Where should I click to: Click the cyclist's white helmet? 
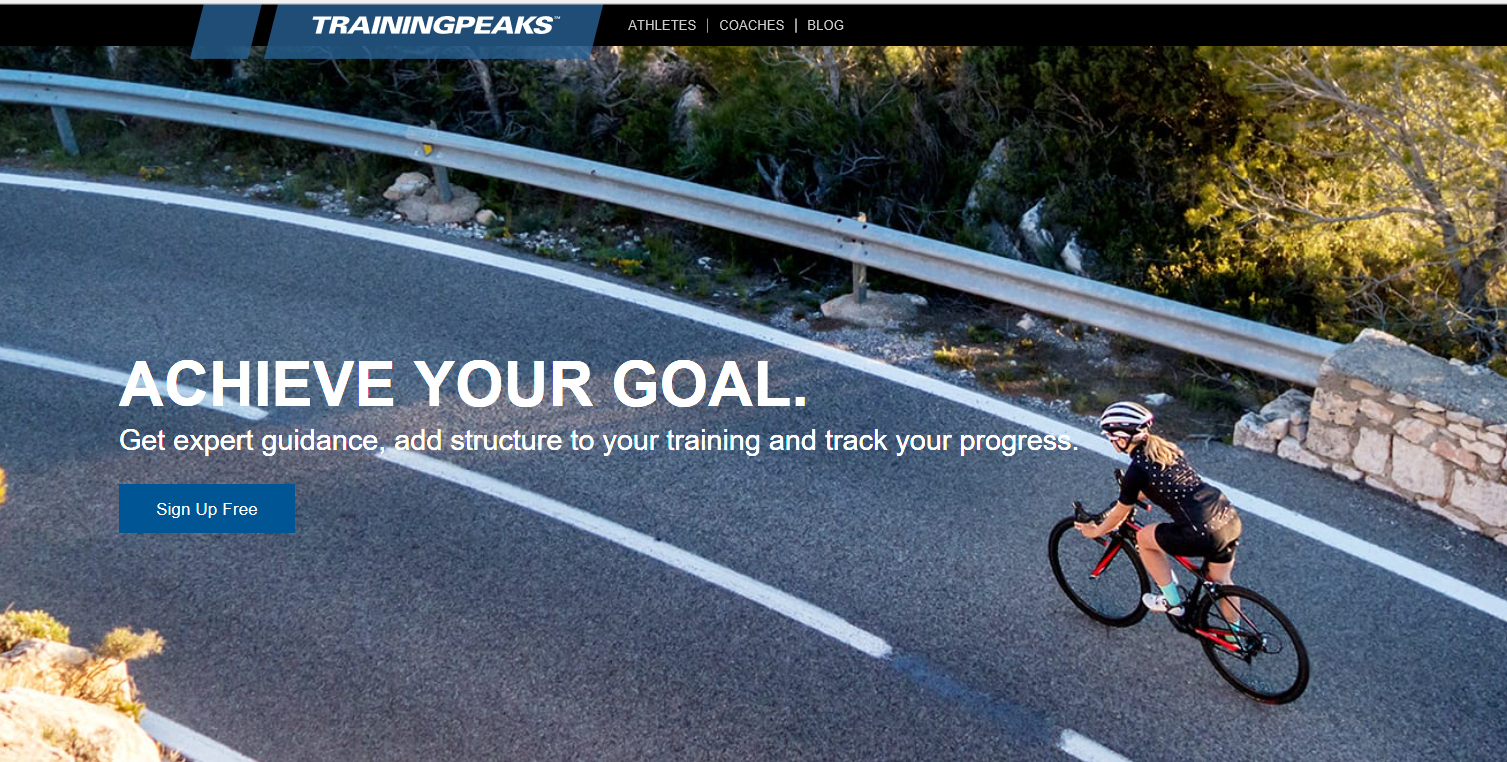[x=1126, y=415]
